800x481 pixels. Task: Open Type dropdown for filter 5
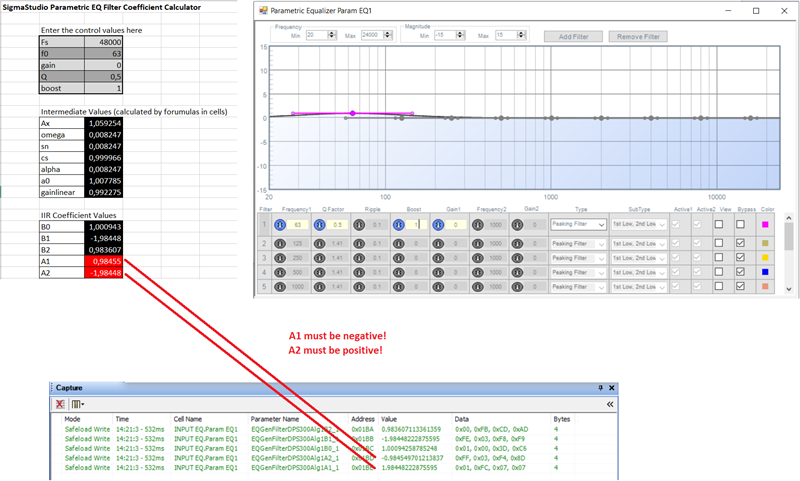click(578, 287)
